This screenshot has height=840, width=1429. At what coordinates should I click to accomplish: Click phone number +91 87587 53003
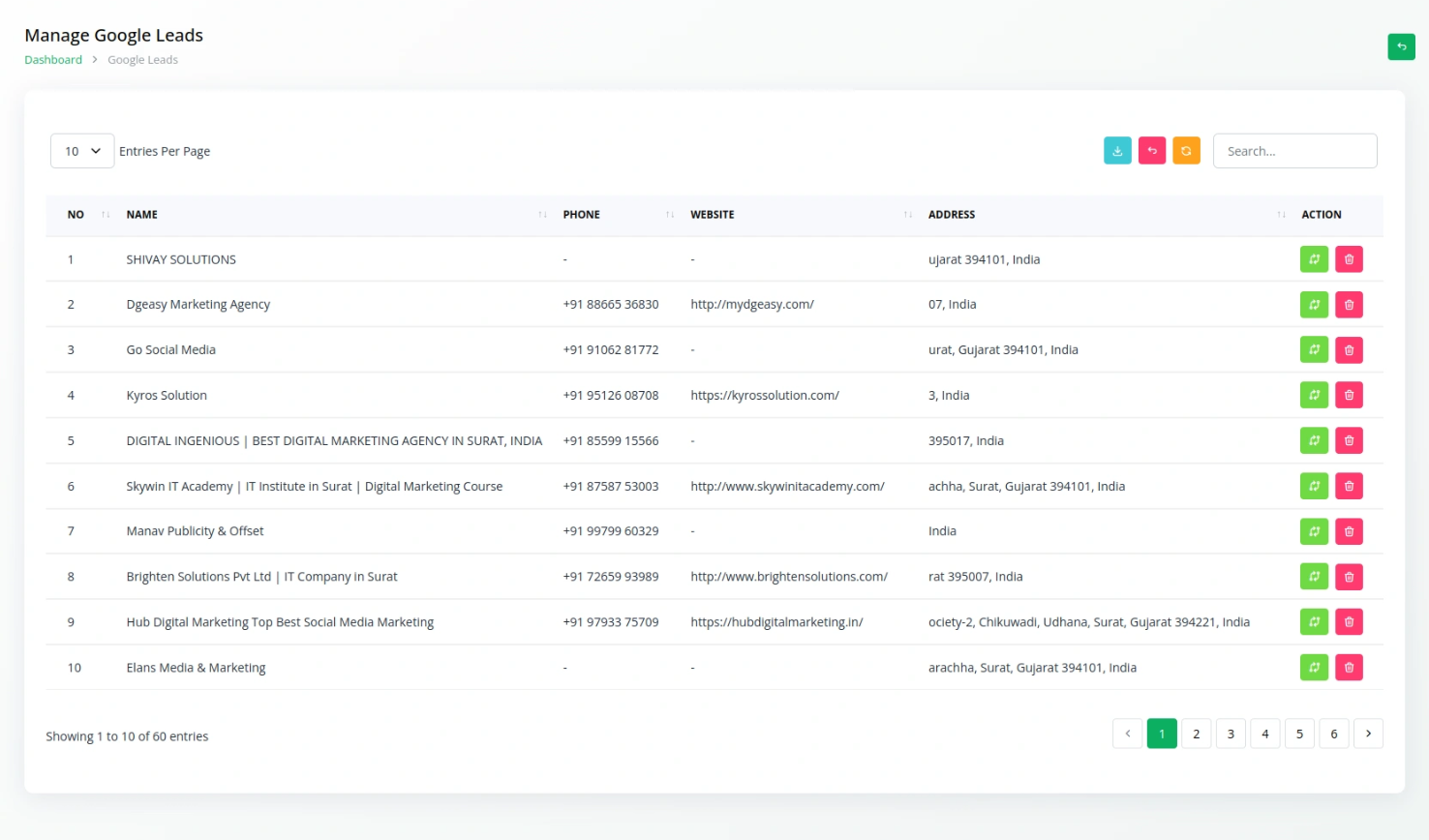tap(611, 486)
